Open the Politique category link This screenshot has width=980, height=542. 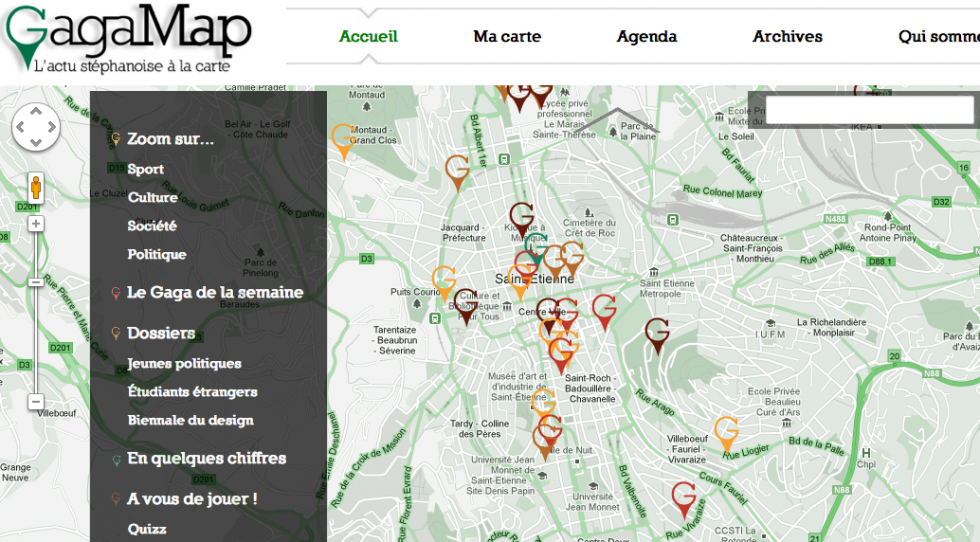click(157, 254)
